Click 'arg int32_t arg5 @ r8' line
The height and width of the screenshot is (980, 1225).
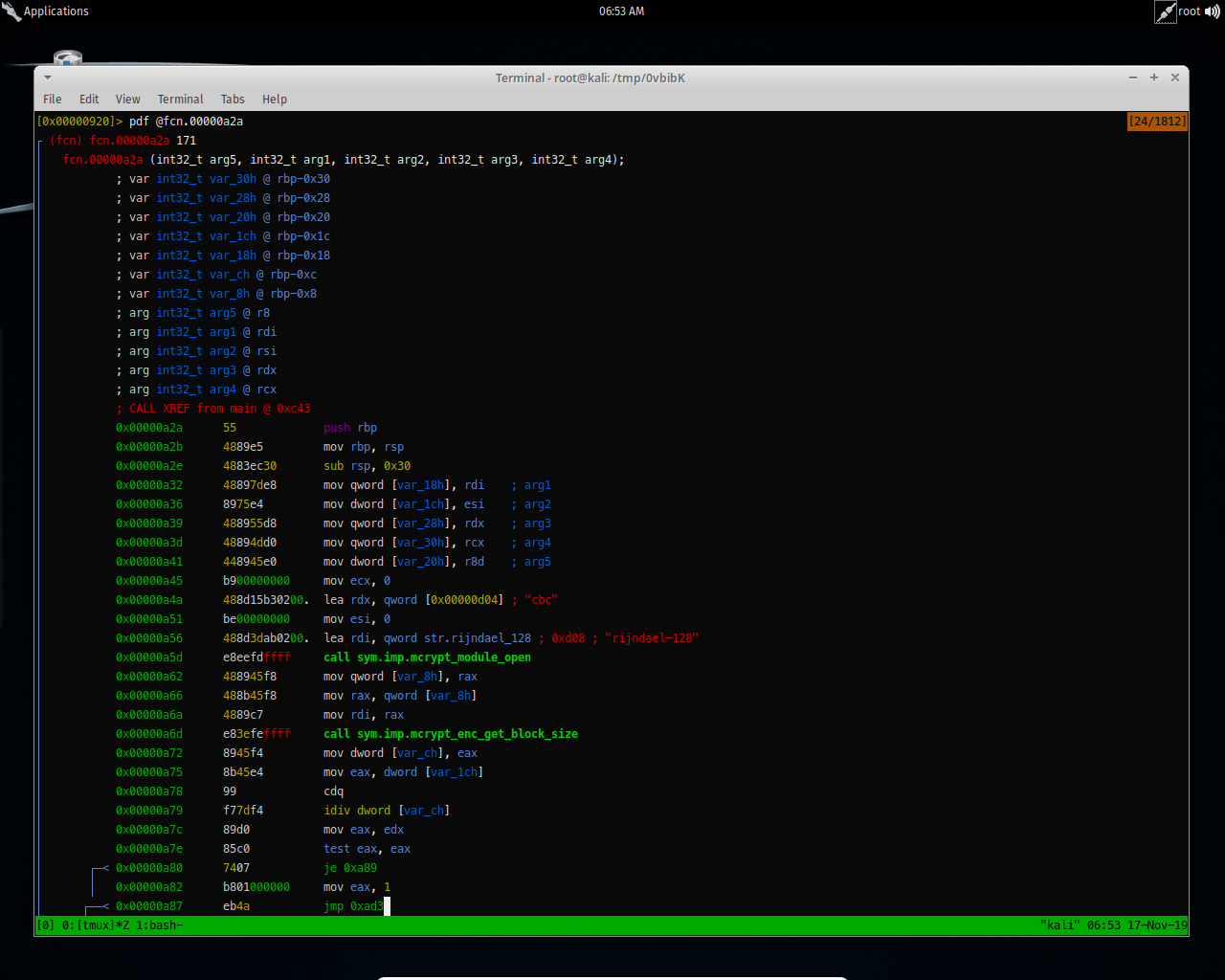(193, 313)
